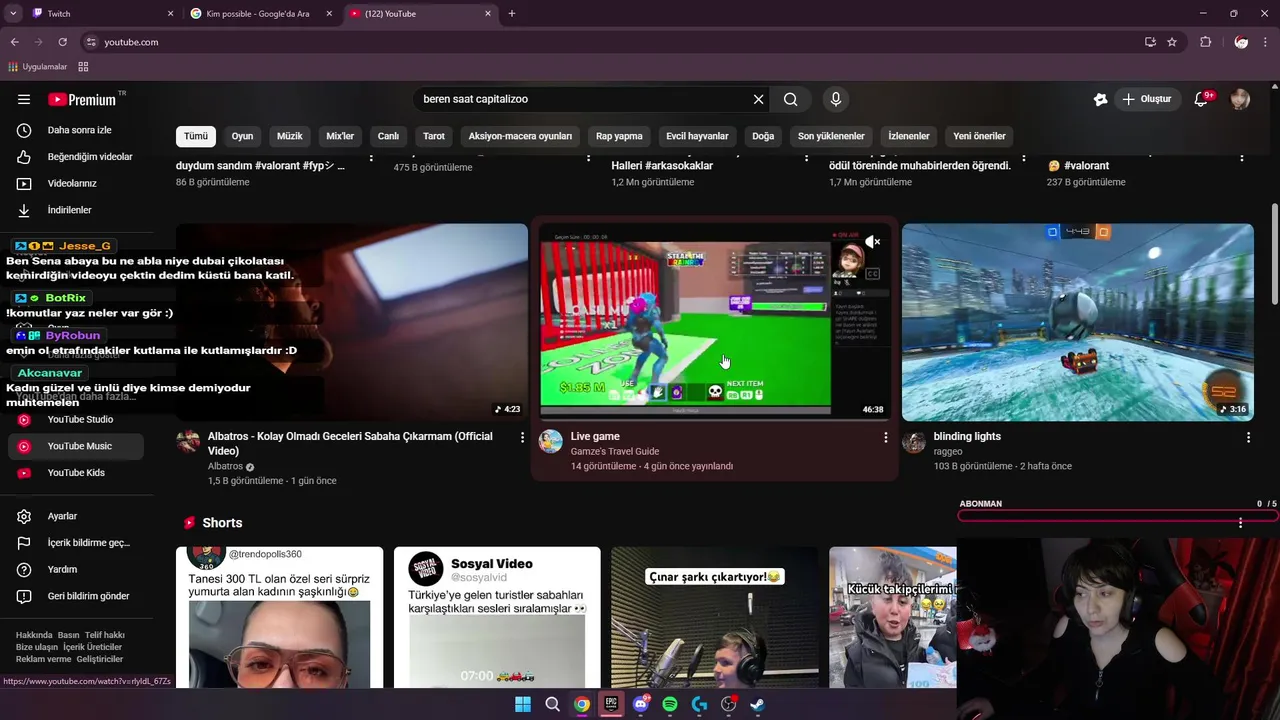Open Videolarınız in sidebar

[76, 183]
